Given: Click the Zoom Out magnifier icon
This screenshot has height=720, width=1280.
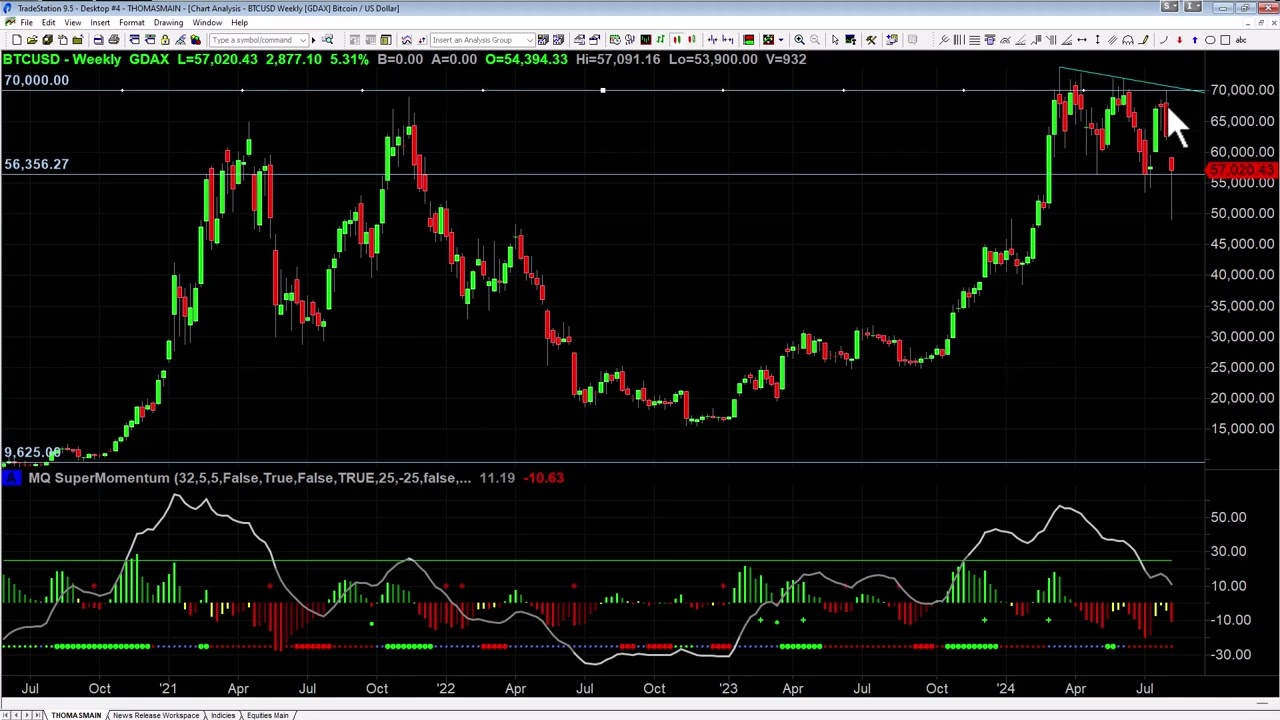Looking at the screenshot, I should point(815,40).
